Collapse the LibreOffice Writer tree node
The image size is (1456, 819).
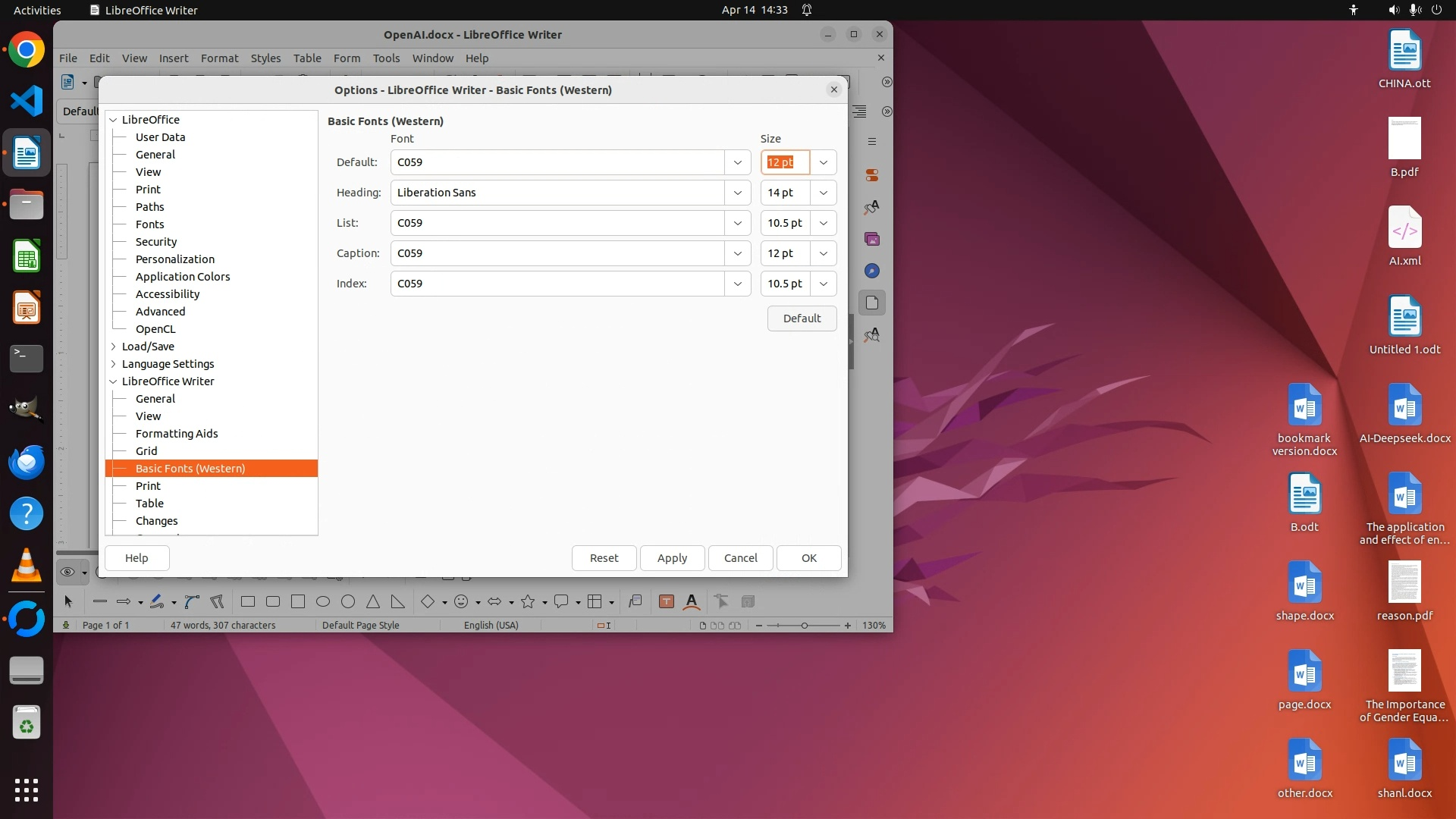(x=114, y=381)
